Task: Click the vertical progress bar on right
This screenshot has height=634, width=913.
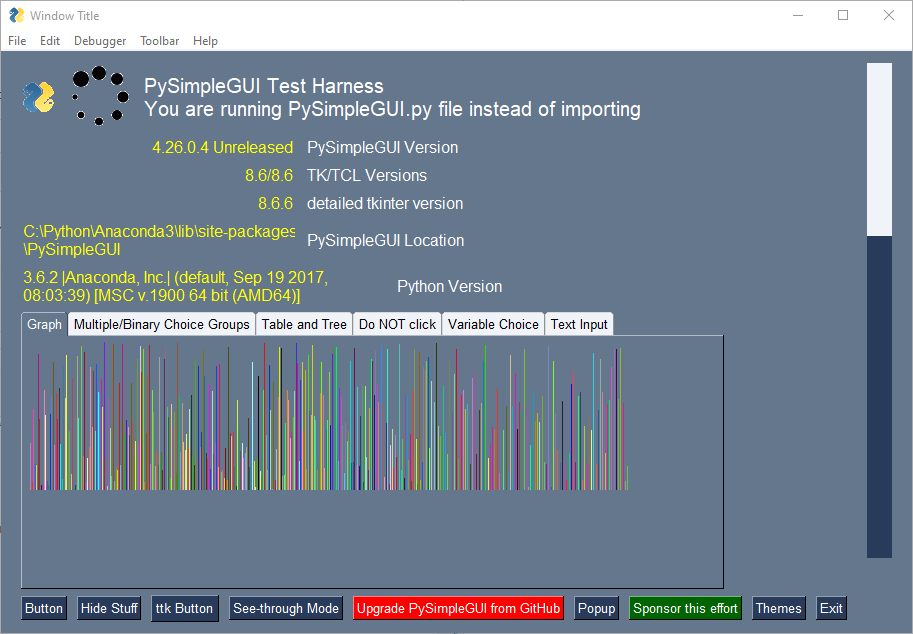Action: pos(879,310)
